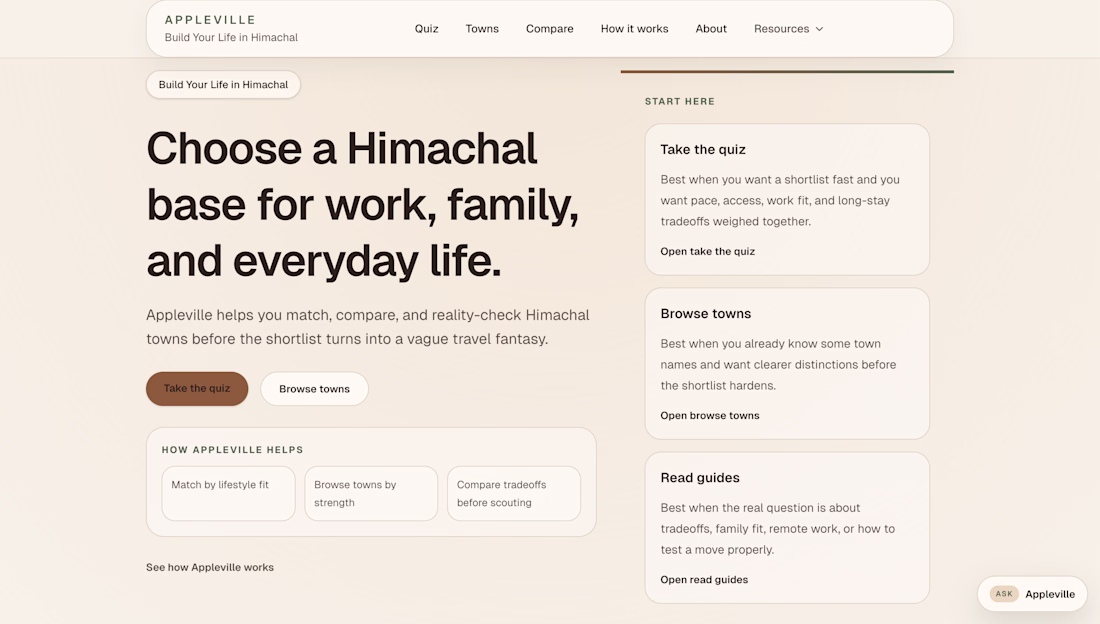Click Open take the quiz link

707,251
